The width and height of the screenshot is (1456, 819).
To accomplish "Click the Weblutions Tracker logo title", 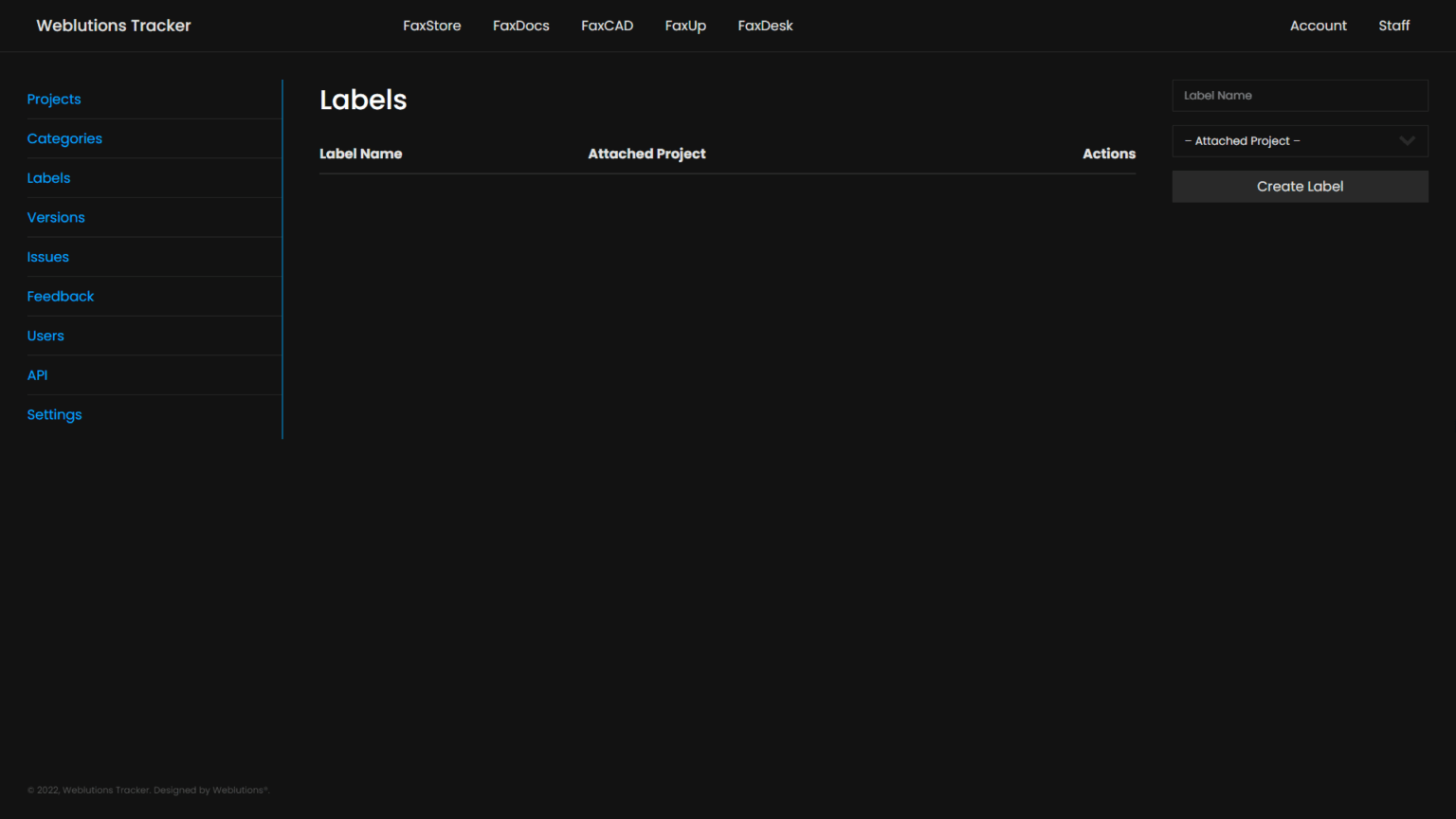I will coord(114,26).
